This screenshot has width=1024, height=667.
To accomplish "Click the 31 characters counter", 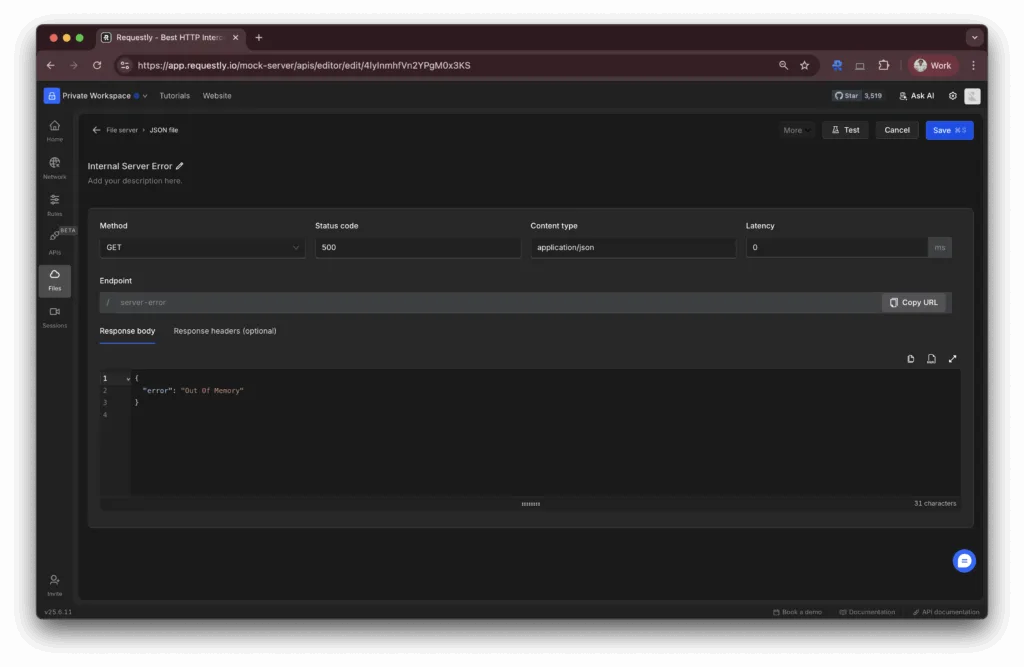I will (935, 504).
